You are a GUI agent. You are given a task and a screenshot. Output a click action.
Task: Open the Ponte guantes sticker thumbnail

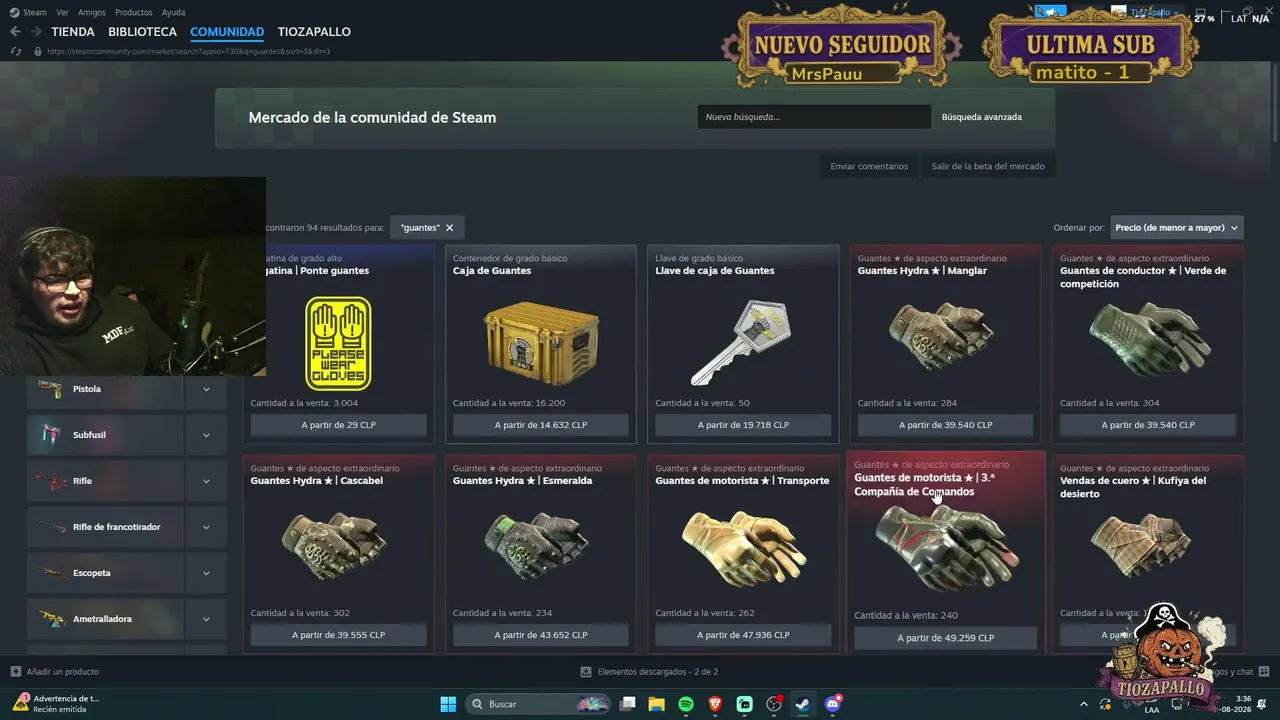338,343
